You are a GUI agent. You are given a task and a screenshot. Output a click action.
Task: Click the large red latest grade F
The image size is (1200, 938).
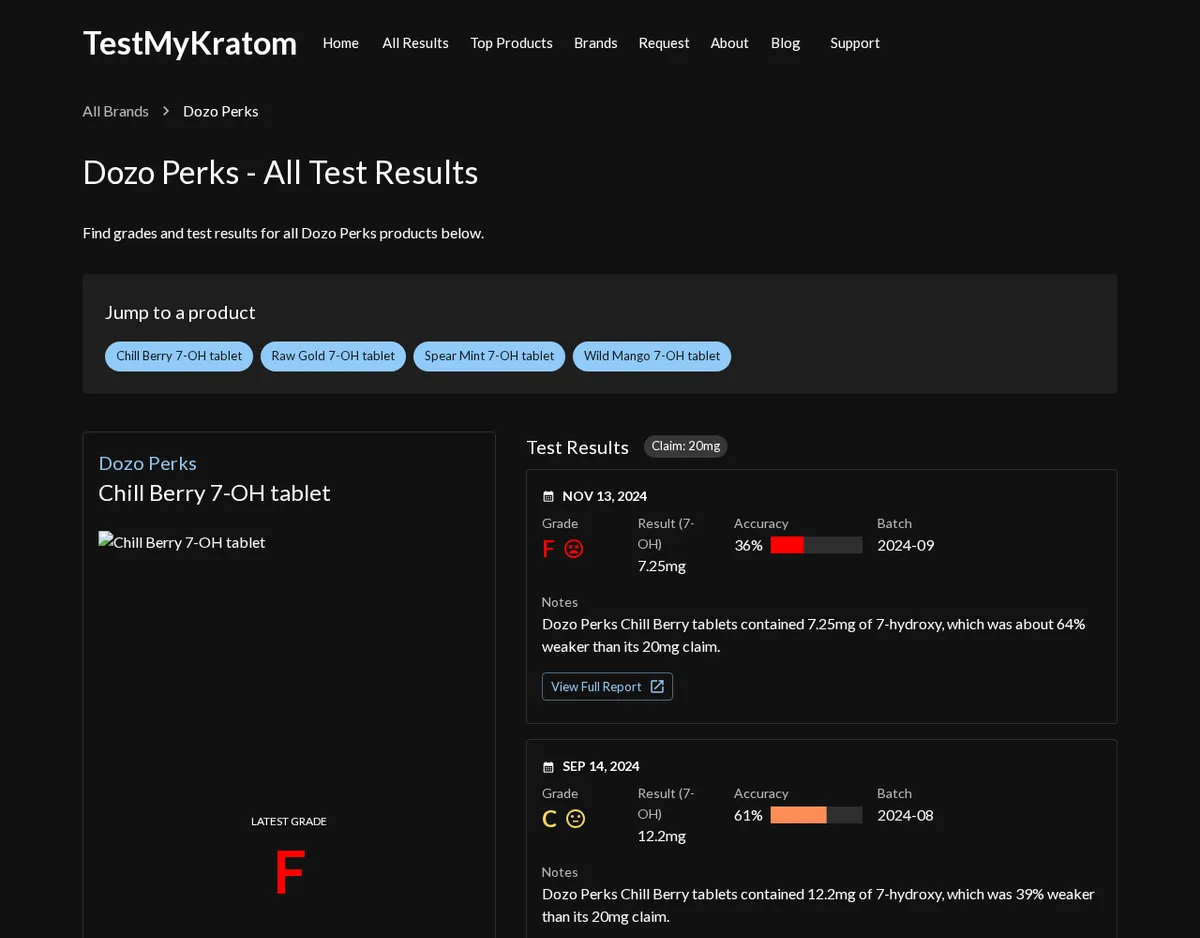point(289,872)
